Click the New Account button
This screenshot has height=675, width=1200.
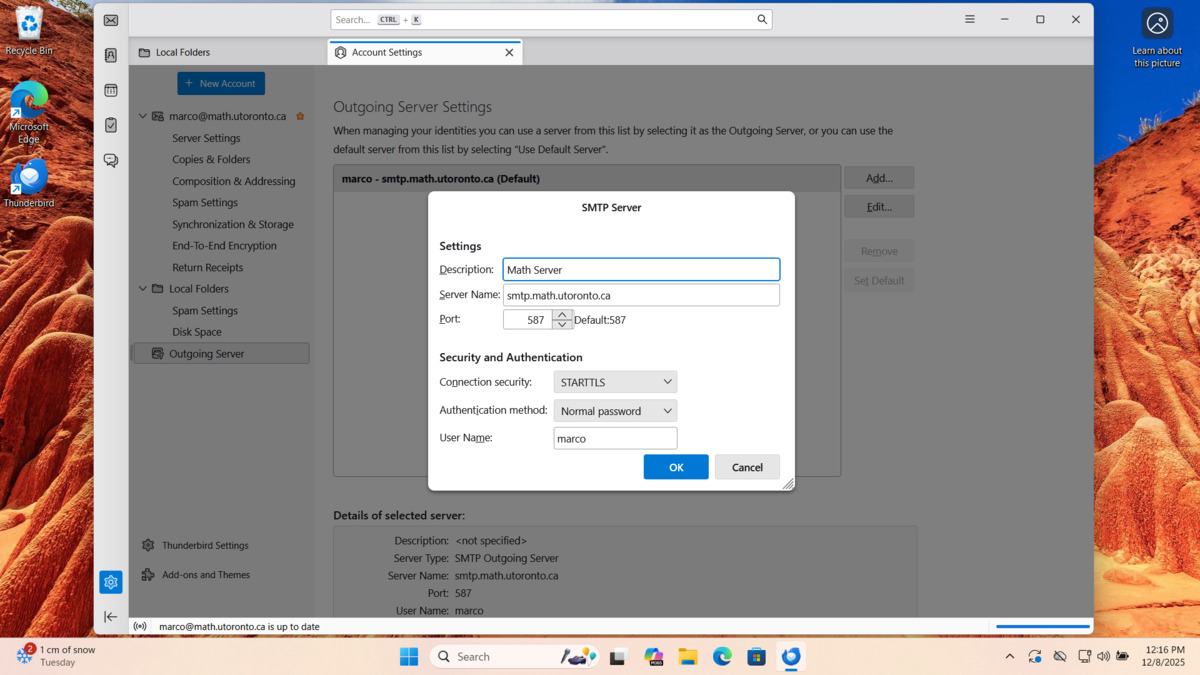pos(221,83)
